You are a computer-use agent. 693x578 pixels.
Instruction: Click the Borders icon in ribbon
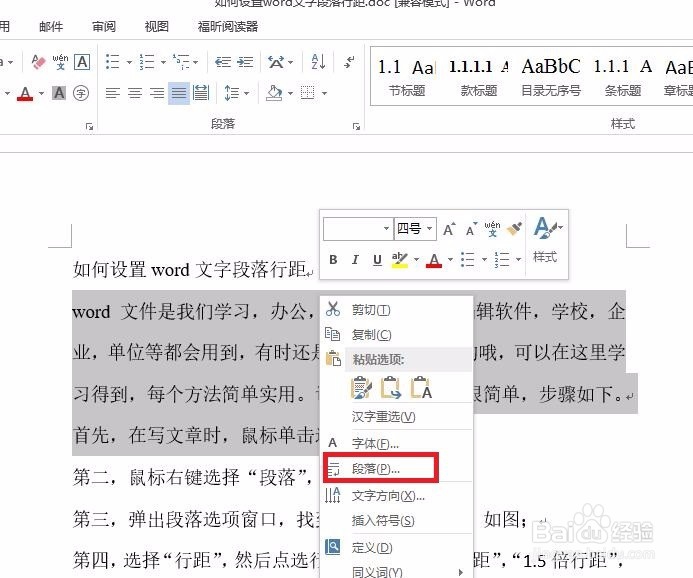click(308, 93)
